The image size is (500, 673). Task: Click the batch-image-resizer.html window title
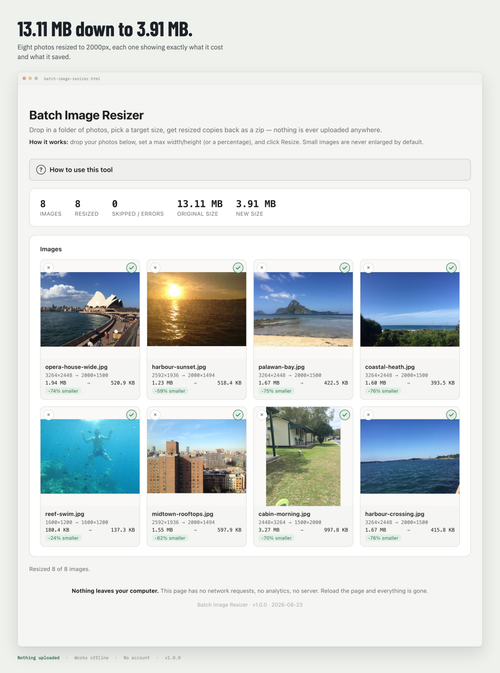(72, 79)
